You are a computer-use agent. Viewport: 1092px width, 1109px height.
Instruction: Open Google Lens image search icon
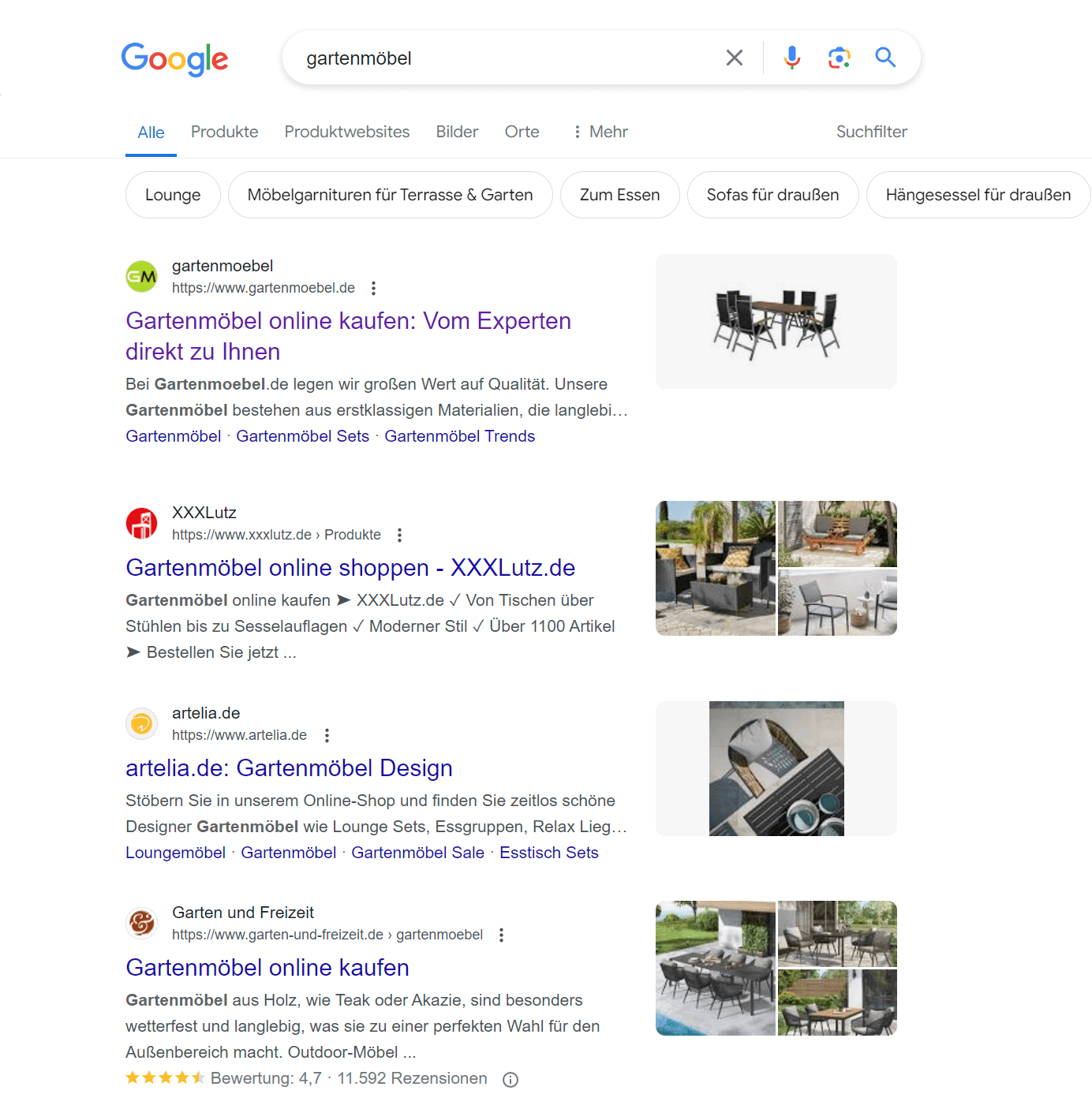(x=839, y=58)
